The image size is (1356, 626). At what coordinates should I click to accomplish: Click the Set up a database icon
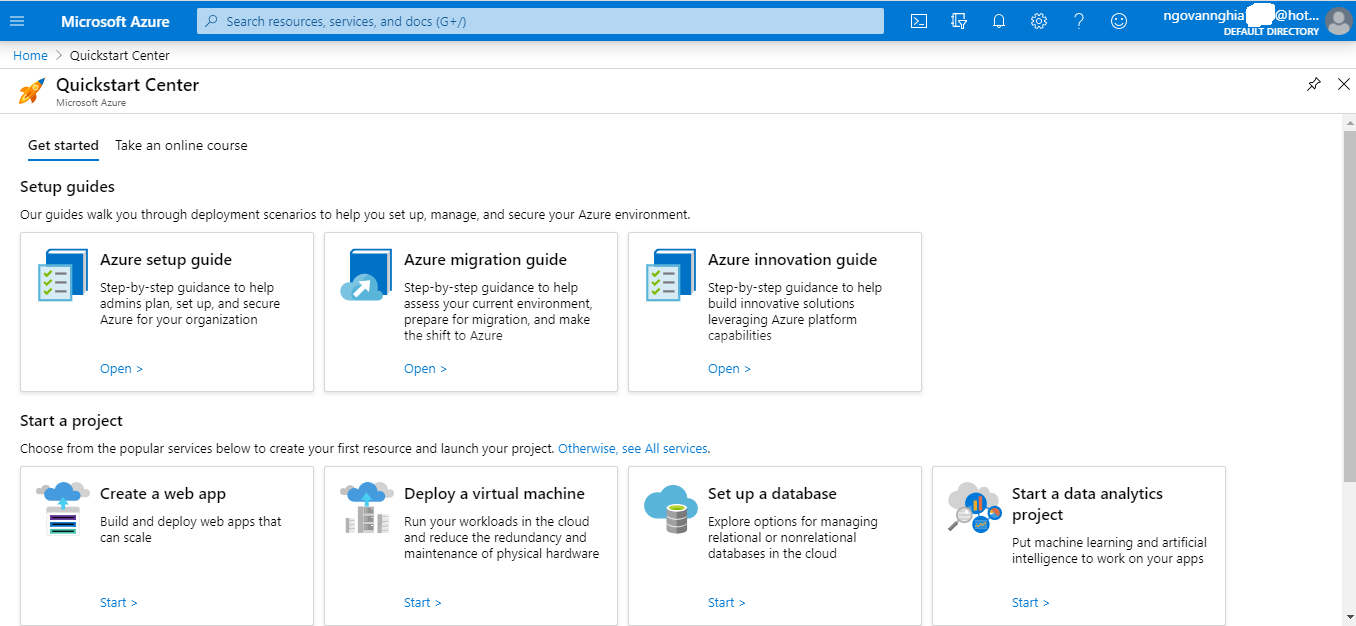[671, 509]
